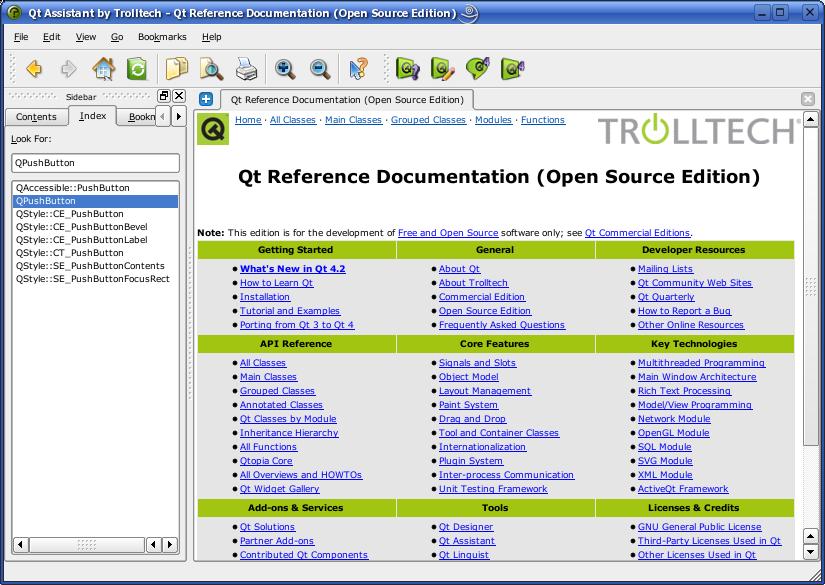Screen dimensions: 825x585
Task: Open Find in Text magnifier icon
Action: tap(212, 69)
